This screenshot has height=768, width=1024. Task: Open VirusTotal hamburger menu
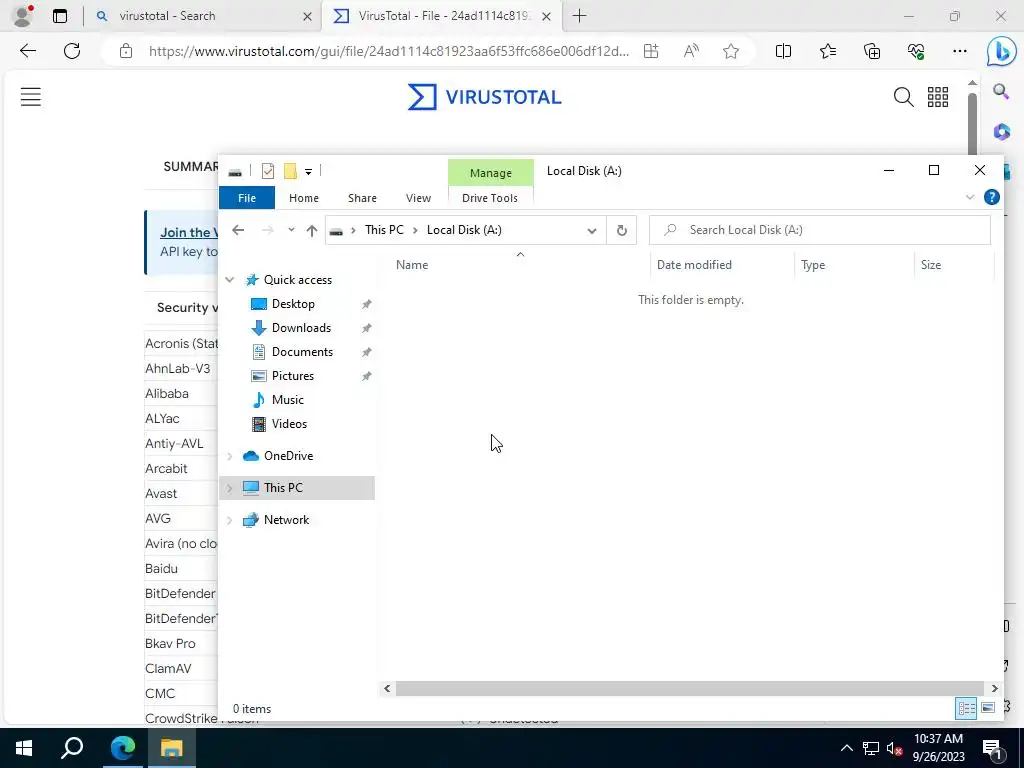pyautogui.click(x=31, y=97)
